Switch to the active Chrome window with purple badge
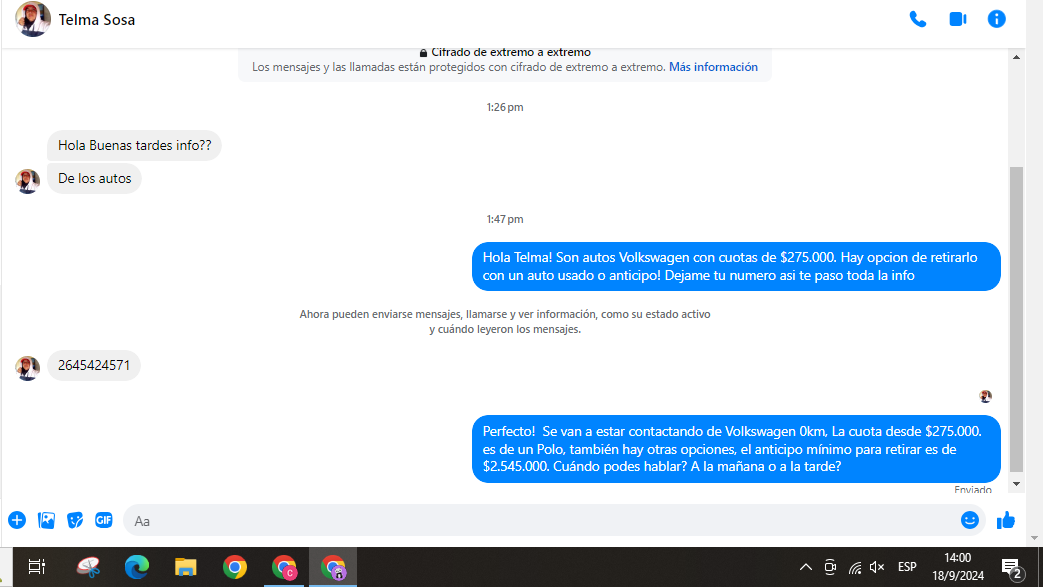 [333, 567]
